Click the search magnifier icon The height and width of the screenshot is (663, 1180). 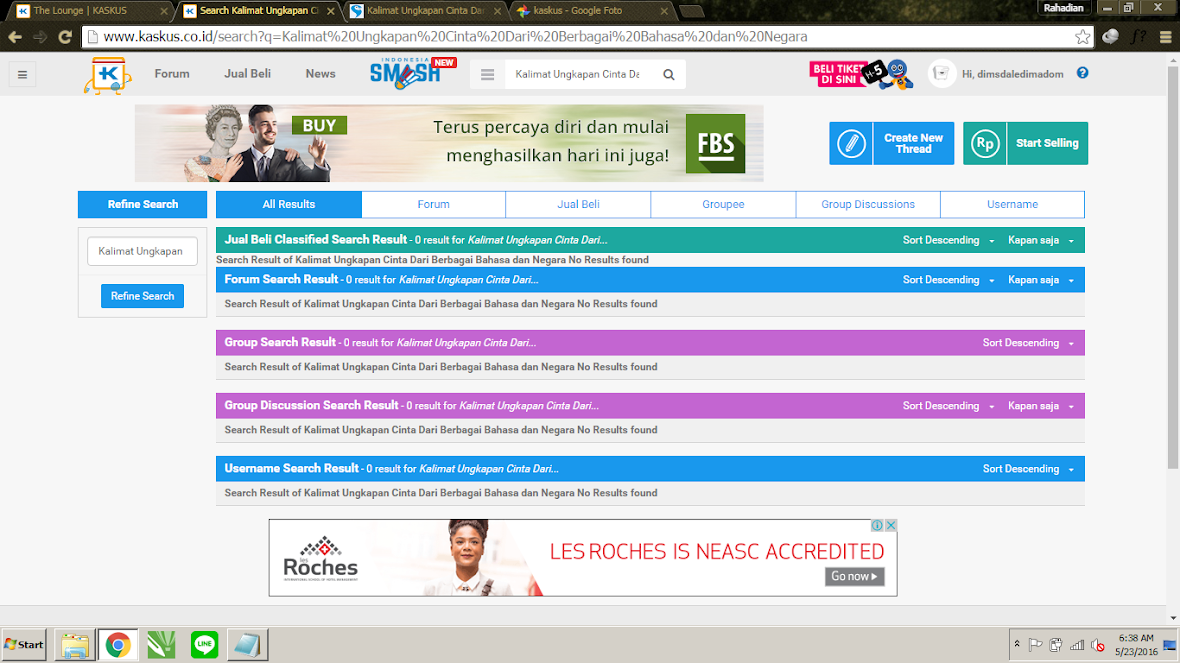(669, 74)
